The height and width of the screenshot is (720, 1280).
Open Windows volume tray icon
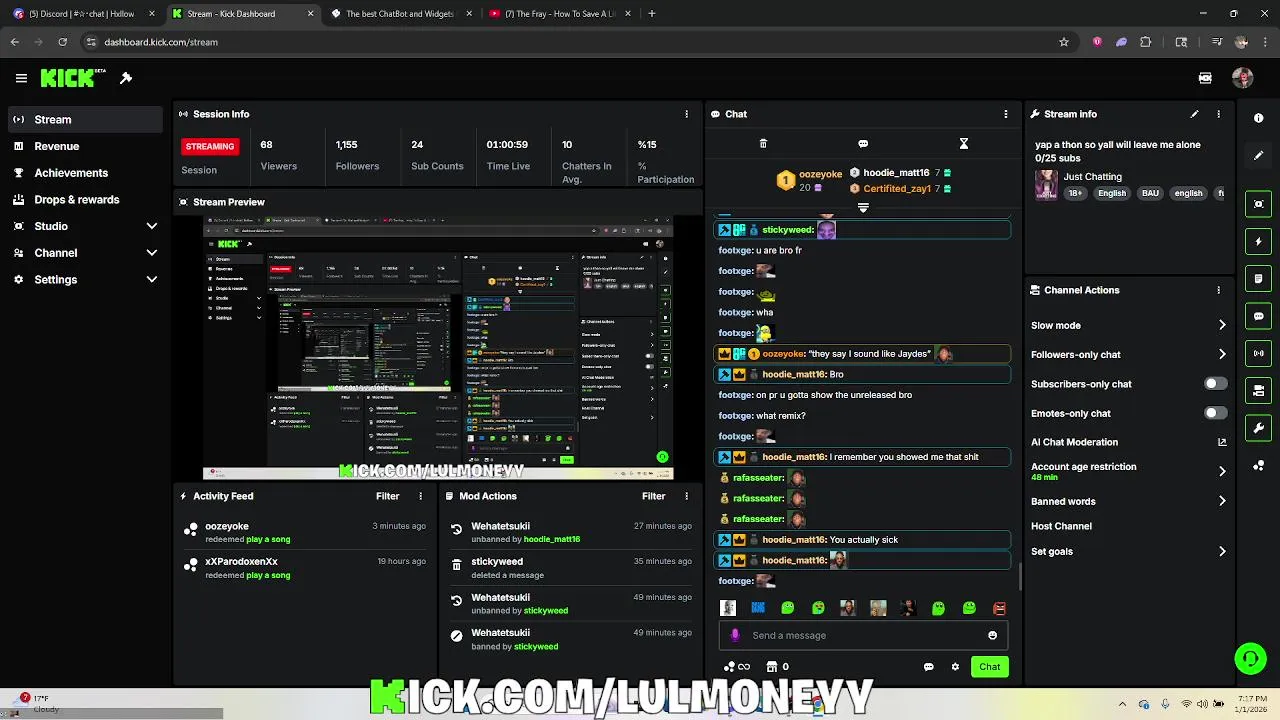(x=1202, y=704)
